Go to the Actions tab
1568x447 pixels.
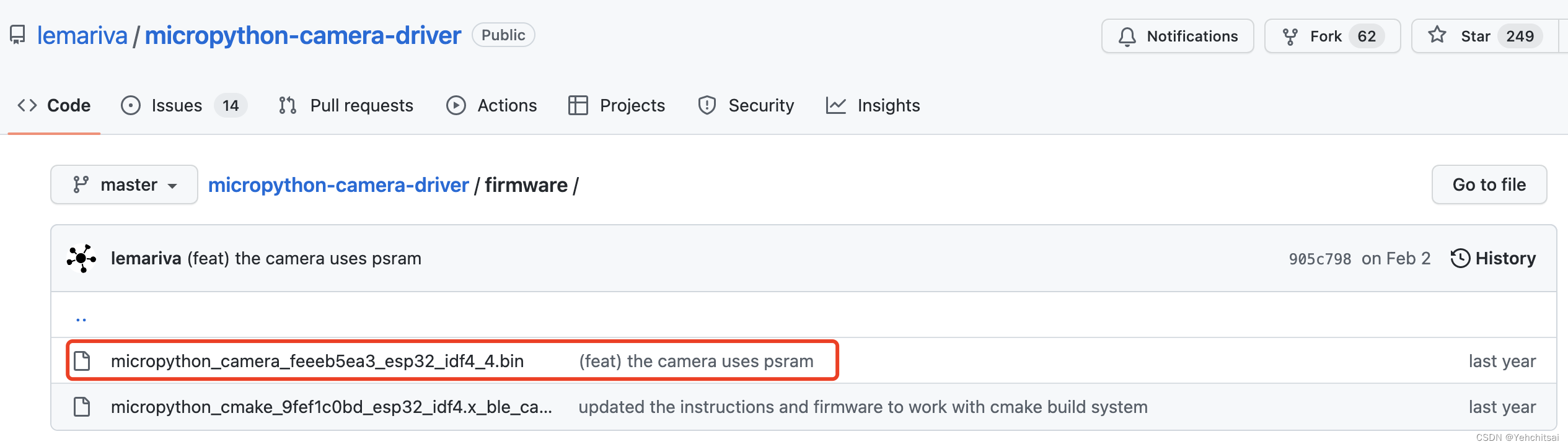coord(506,105)
